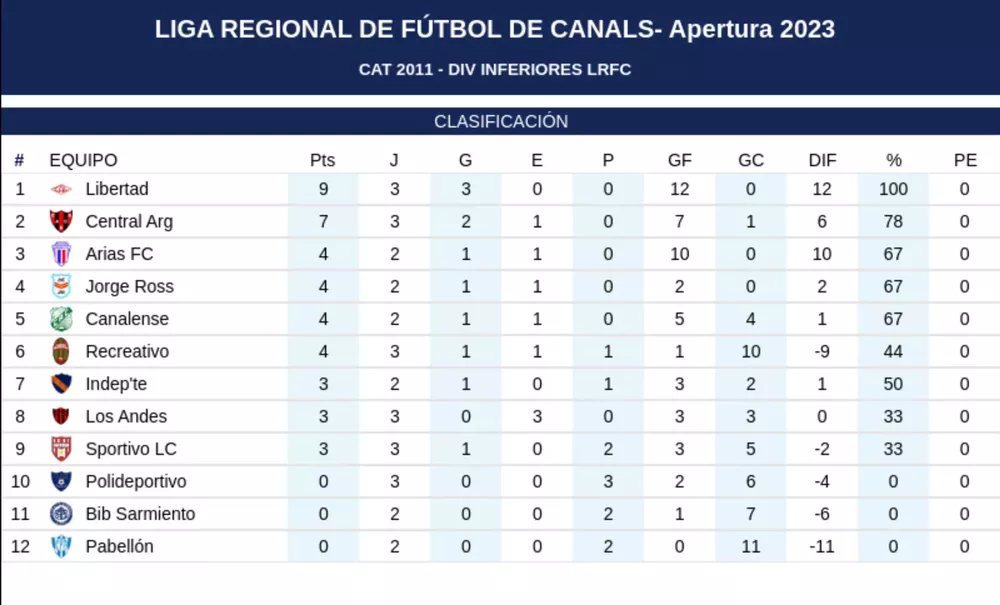
Task: Click the DIF column header
Action: [x=822, y=160]
